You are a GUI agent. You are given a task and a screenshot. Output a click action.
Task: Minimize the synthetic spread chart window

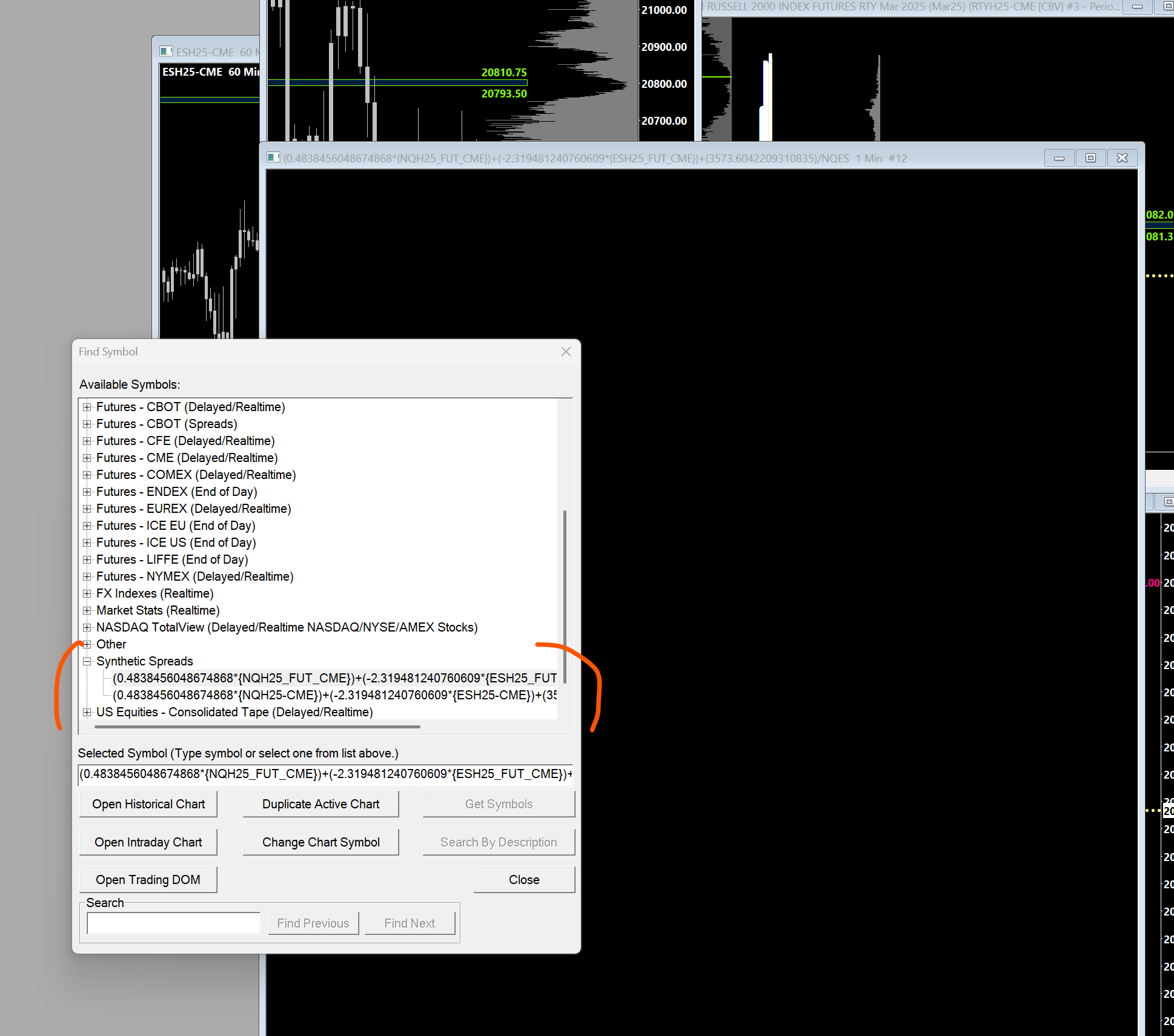1059,158
